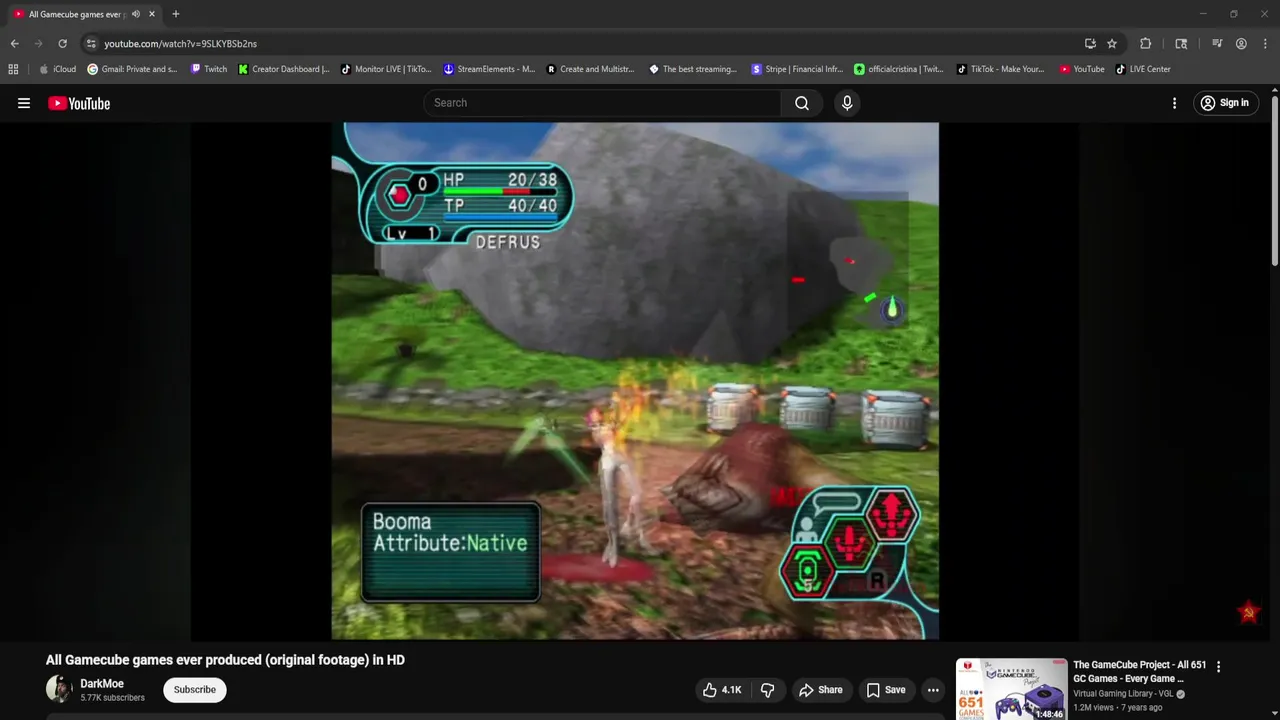Close the All Gamecube games tab

tap(152, 14)
